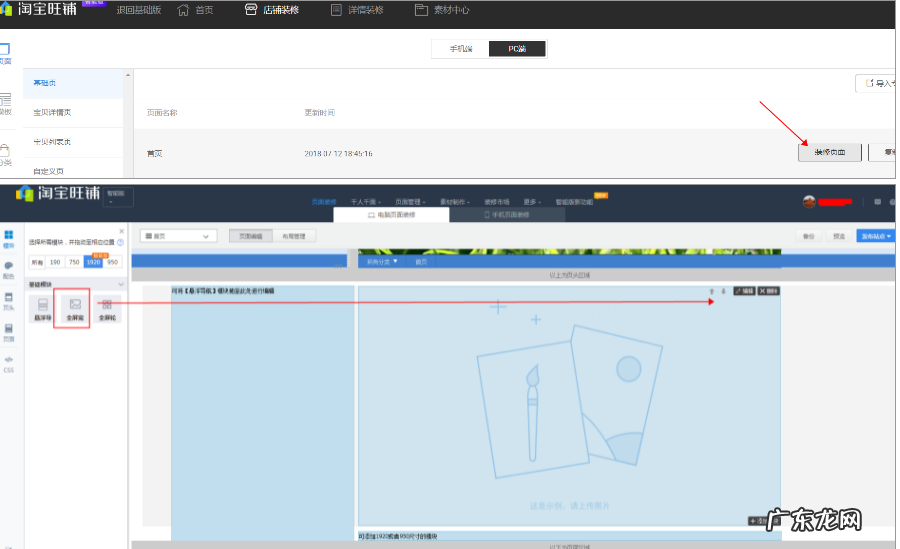Switch to 手机端 mobile view toggle
This screenshot has height=549, width=900.
click(460, 49)
